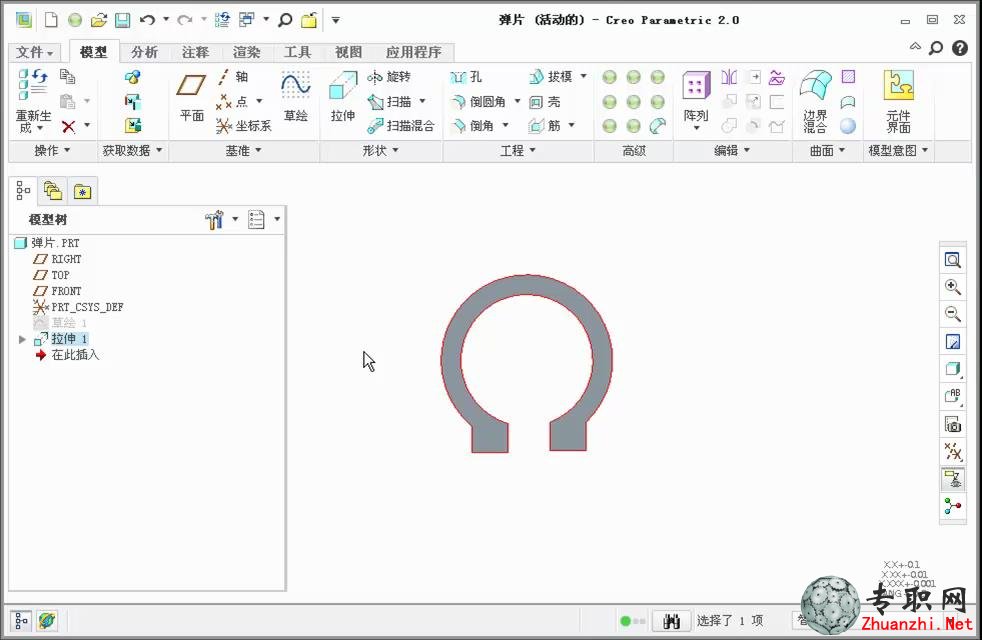Switch to the 渲染 tab
Viewport: 982px width, 640px height.
tap(247, 53)
